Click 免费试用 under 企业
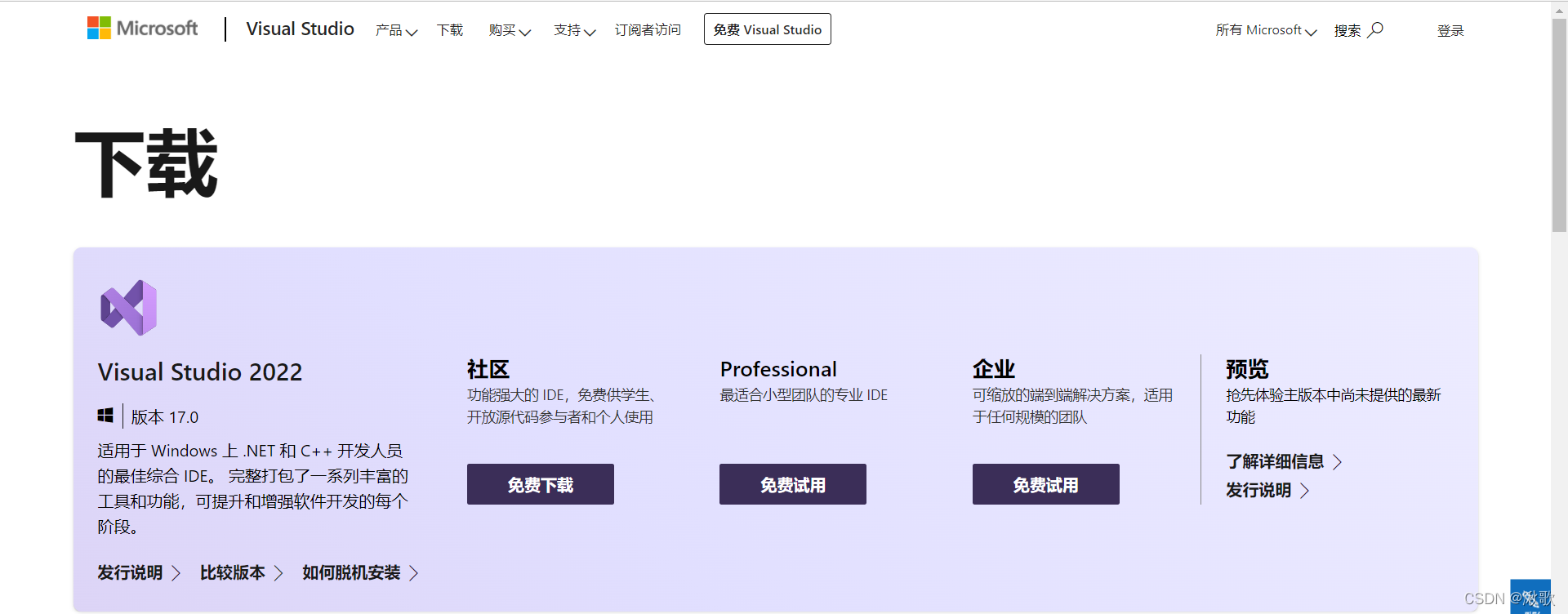The image size is (1568, 614). 1046,484
